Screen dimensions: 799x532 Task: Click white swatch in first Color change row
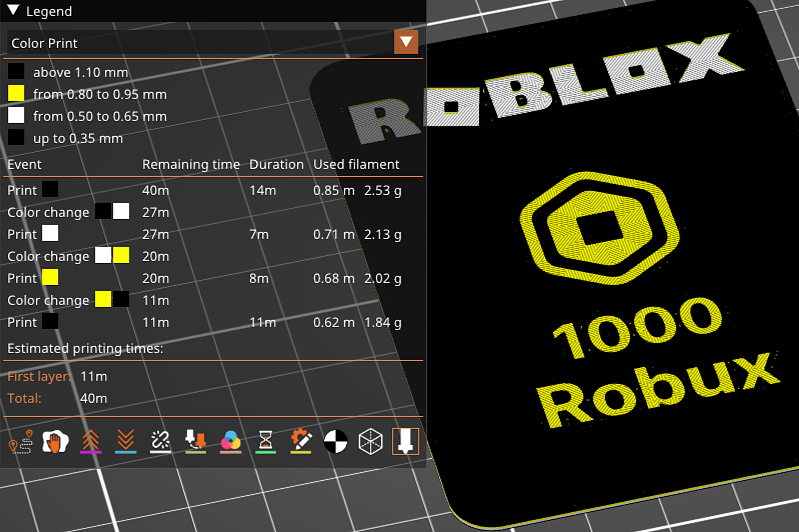[x=121, y=211]
